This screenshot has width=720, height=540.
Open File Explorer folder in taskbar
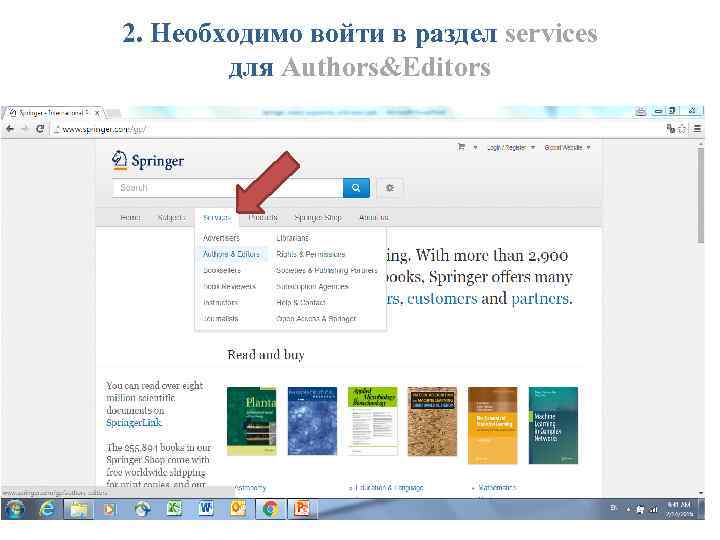click(x=79, y=509)
